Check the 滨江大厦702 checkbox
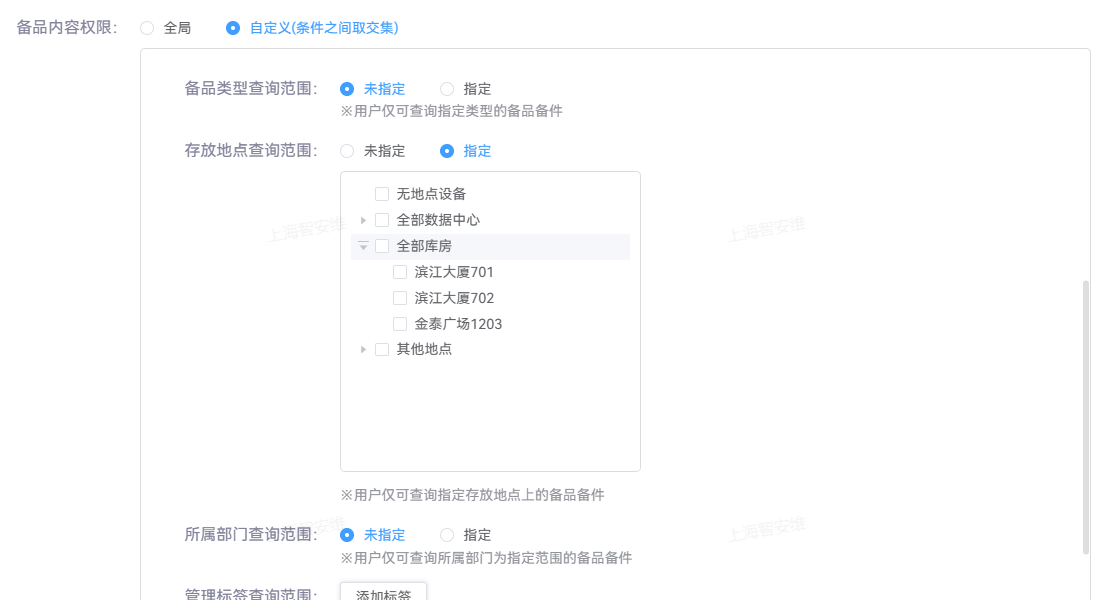 click(x=400, y=298)
